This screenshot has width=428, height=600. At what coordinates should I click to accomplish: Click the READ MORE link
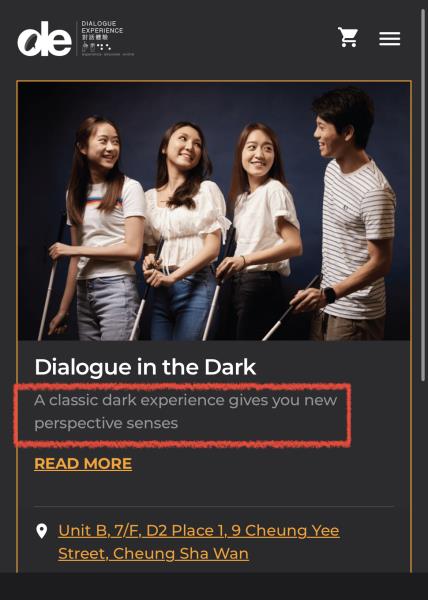[x=83, y=464]
